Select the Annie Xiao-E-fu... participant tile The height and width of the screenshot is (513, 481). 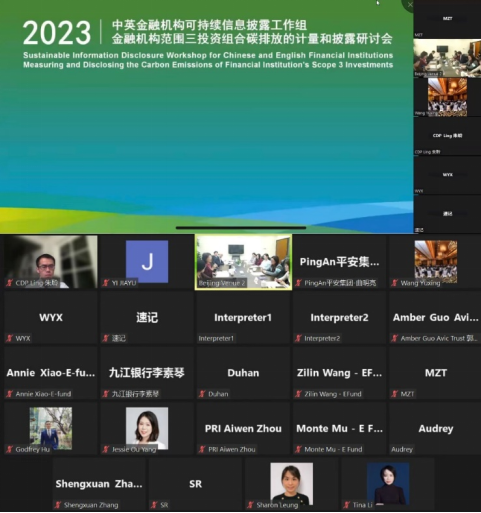(51, 373)
